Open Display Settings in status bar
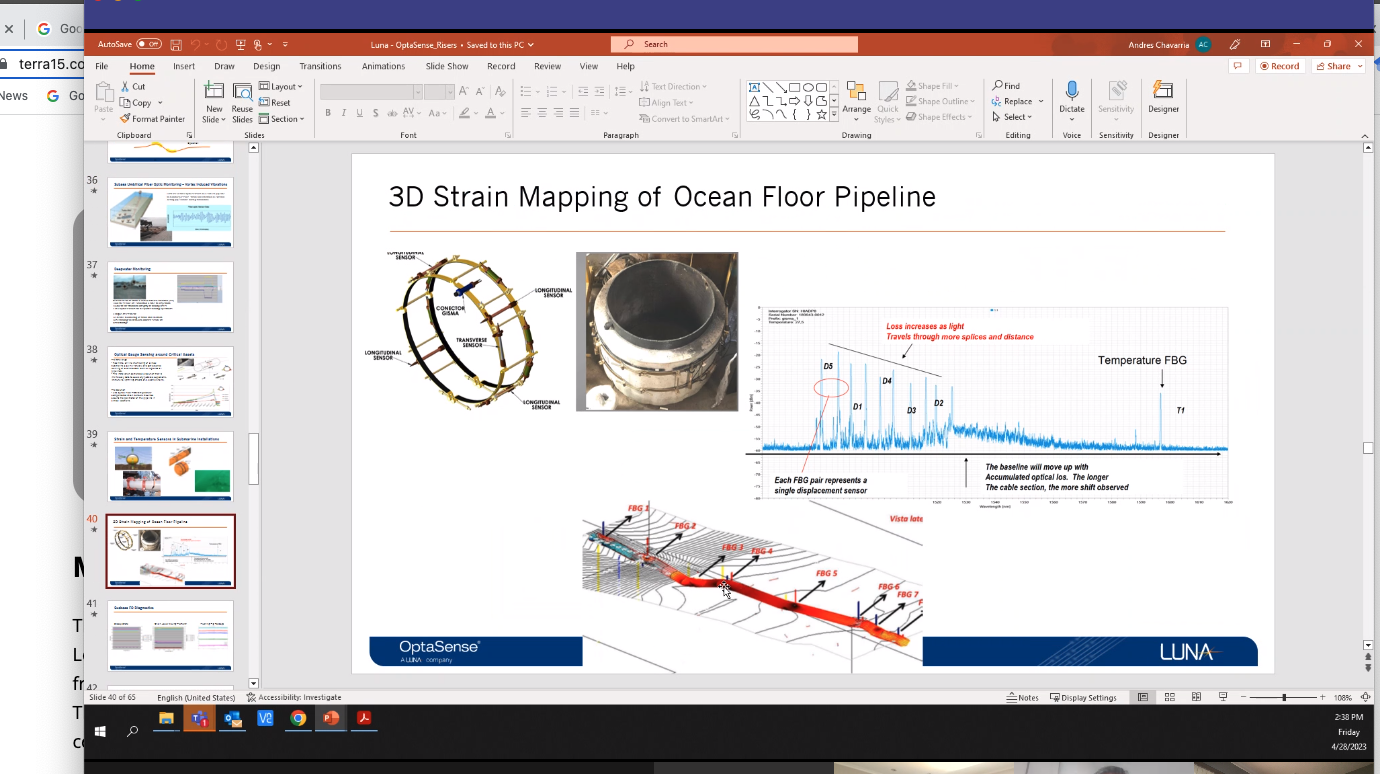The image size is (1380, 774). pyautogui.click(x=1083, y=697)
